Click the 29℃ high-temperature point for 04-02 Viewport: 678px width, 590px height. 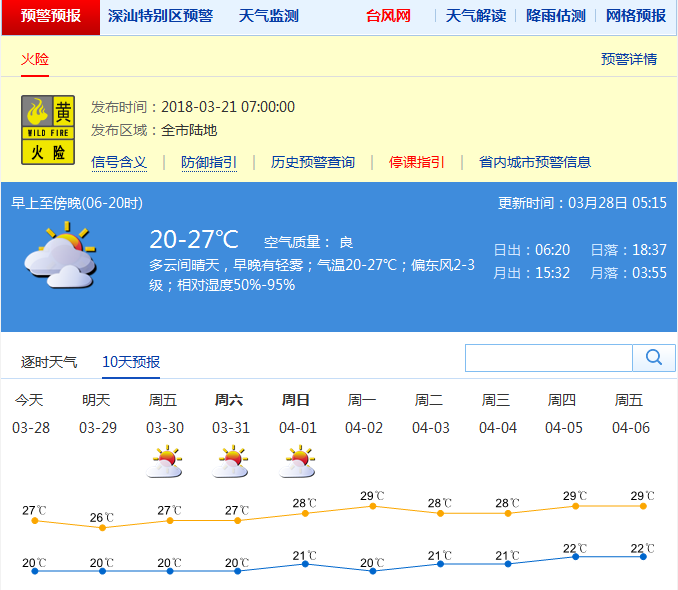click(373, 506)
